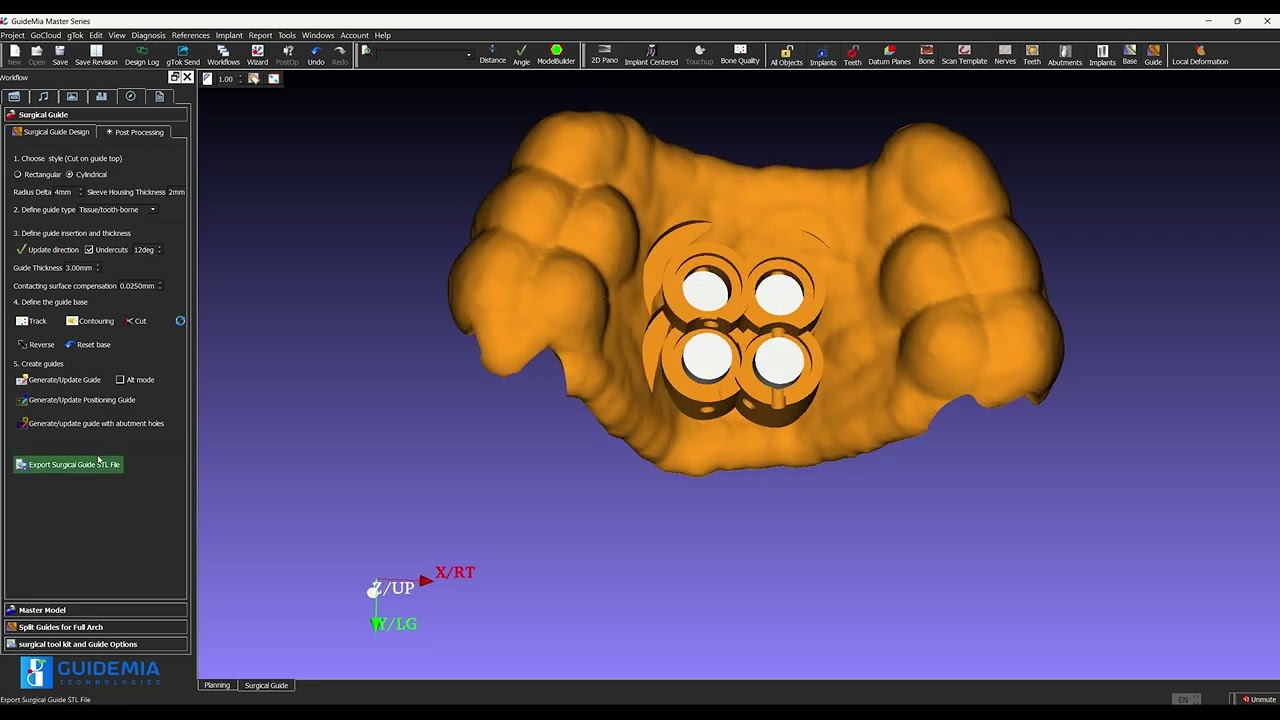Adjust the Guide Thickness 3.00mm stepper
The height and width of the screenshot is (720, 1280).
97,268
